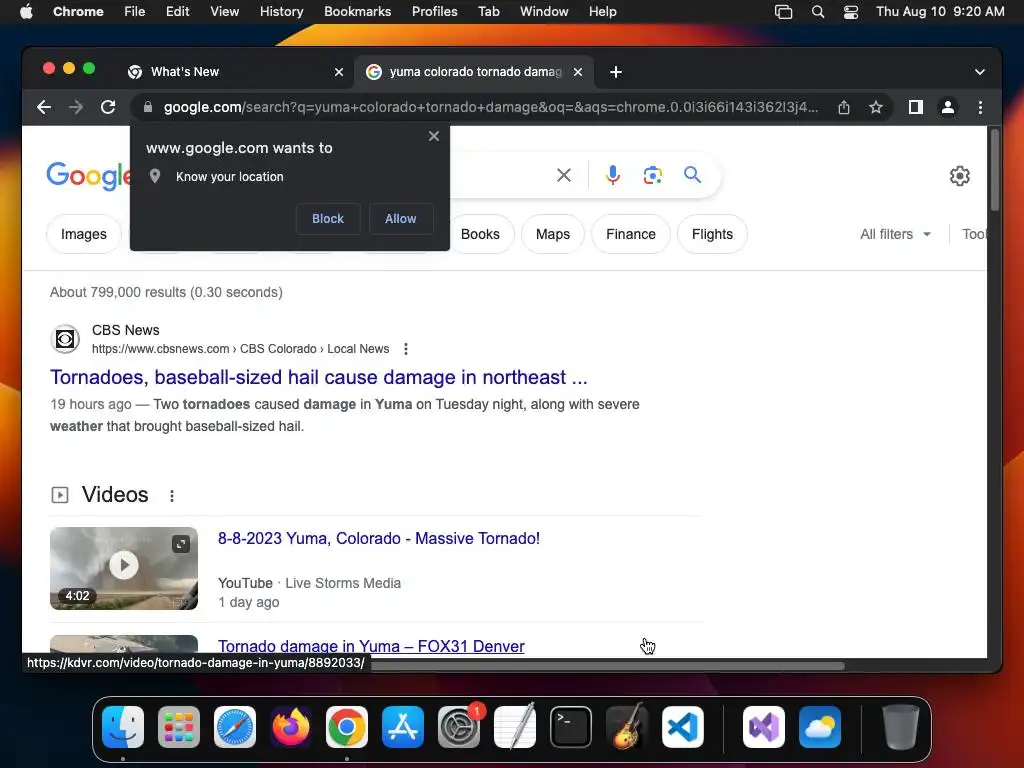Start voice search with microphone icon
The width and height of the screenshot is (1024, 768).
pyautogui.click(x=613, y=175)
